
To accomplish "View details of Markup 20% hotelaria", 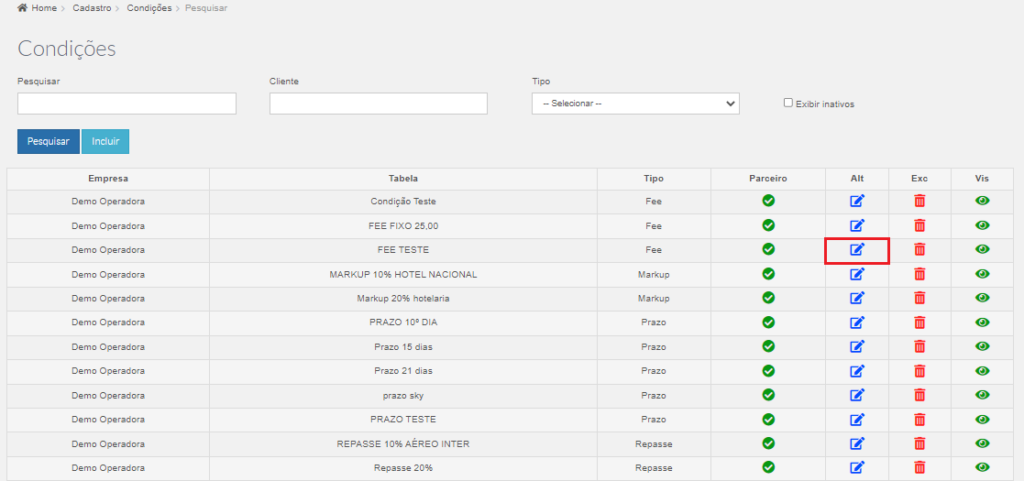I will click(x=982, y=298).
